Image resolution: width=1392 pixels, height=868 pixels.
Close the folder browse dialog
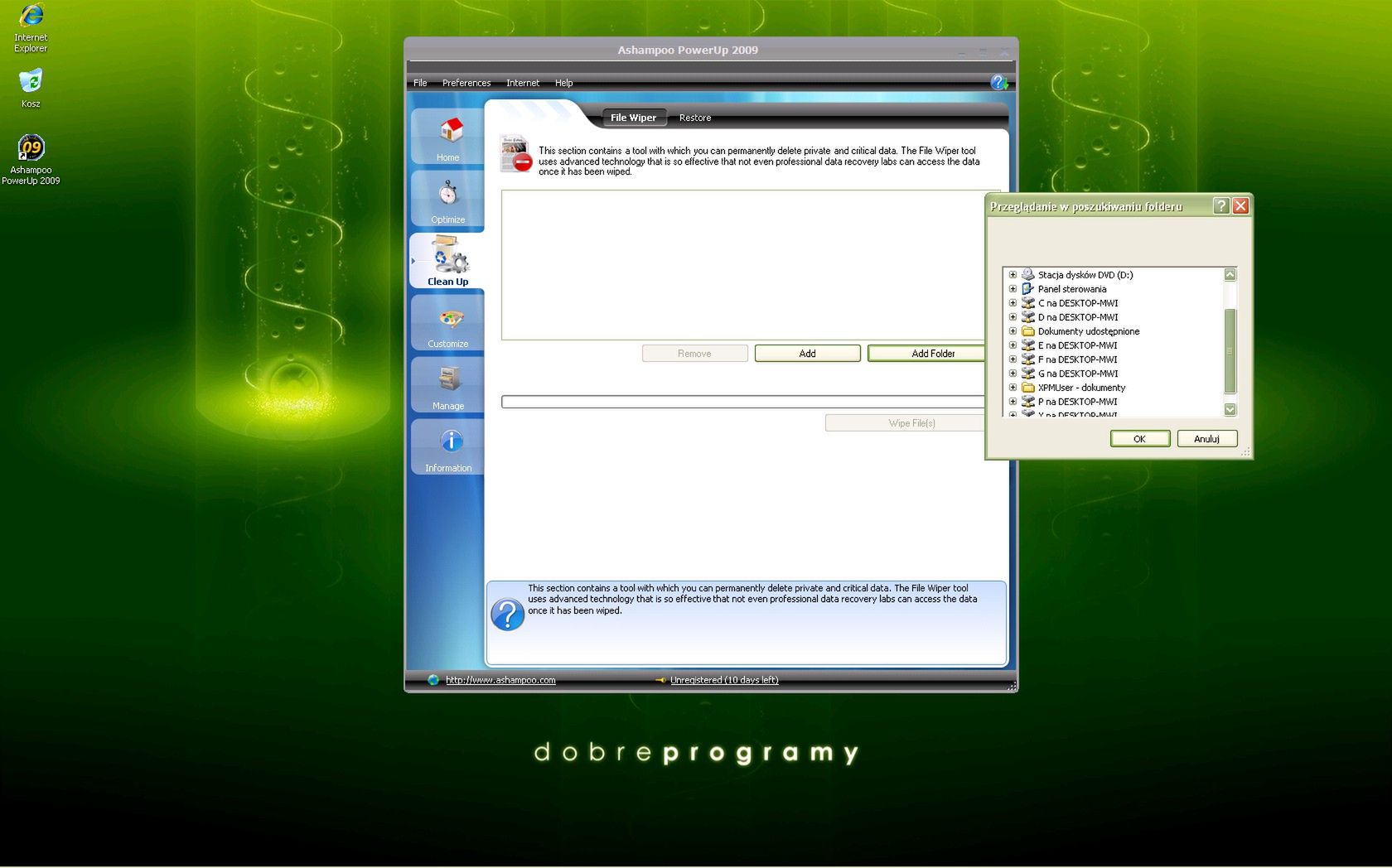pos(1240,206)
